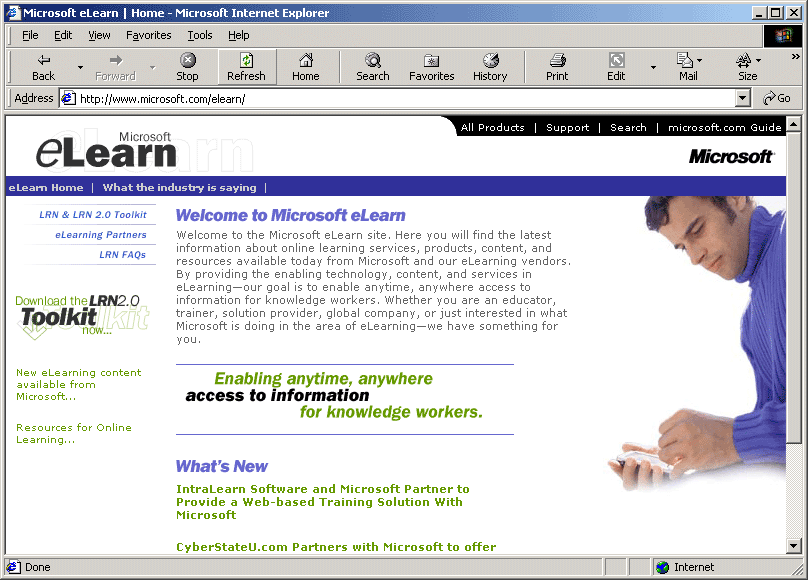This screenshot has height=580, width=808.
Task: Open the Favorites menu
Action: [x=149, y=35]
